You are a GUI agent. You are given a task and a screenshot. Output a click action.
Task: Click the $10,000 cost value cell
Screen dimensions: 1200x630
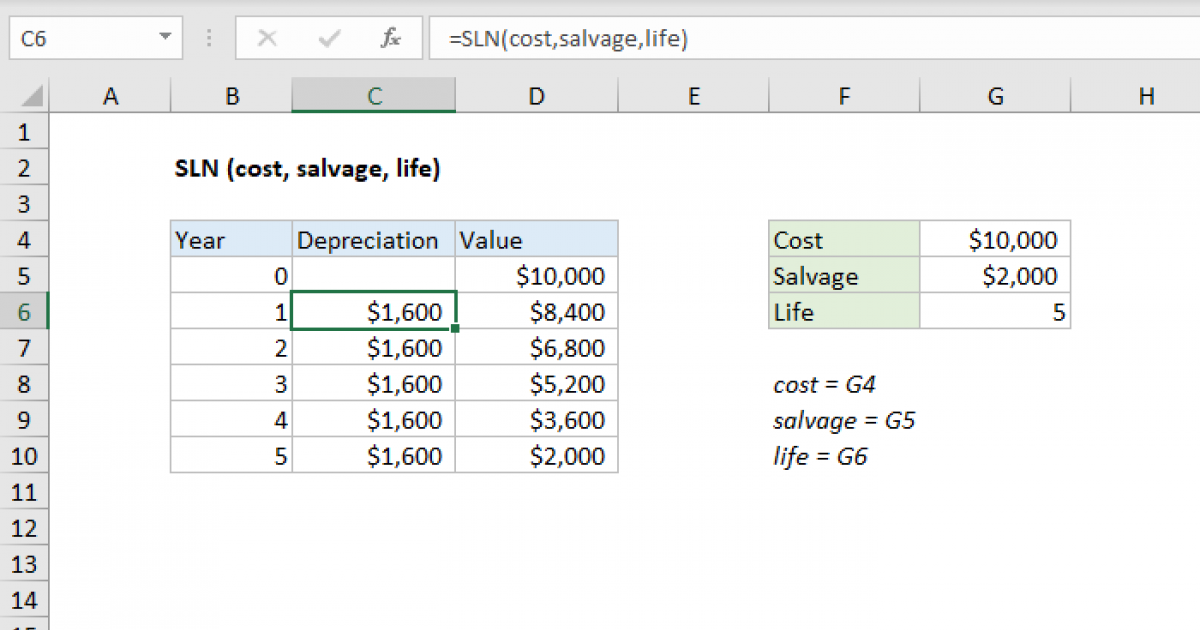pos(995,239)
